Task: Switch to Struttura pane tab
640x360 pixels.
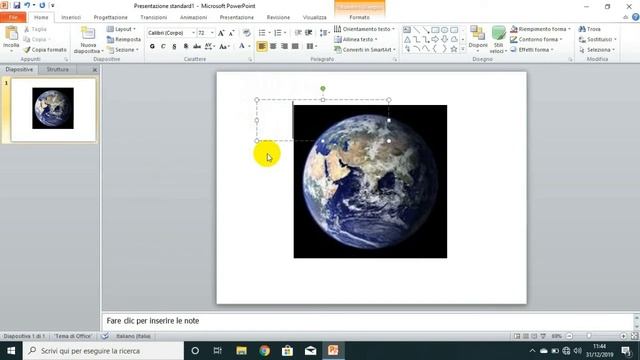Action: click(58, 69)
